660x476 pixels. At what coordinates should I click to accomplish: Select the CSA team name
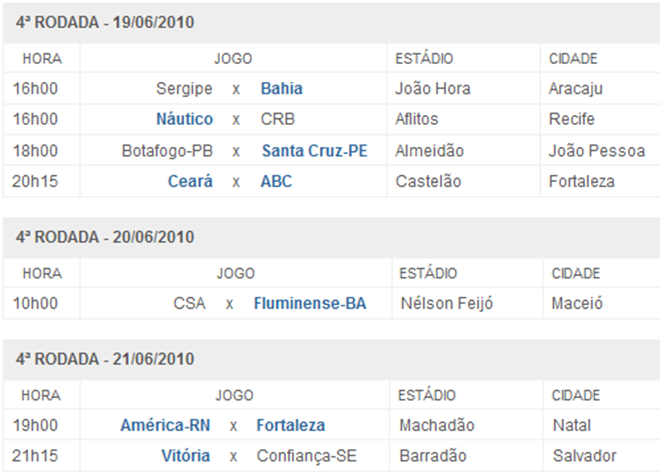point(189,303)
